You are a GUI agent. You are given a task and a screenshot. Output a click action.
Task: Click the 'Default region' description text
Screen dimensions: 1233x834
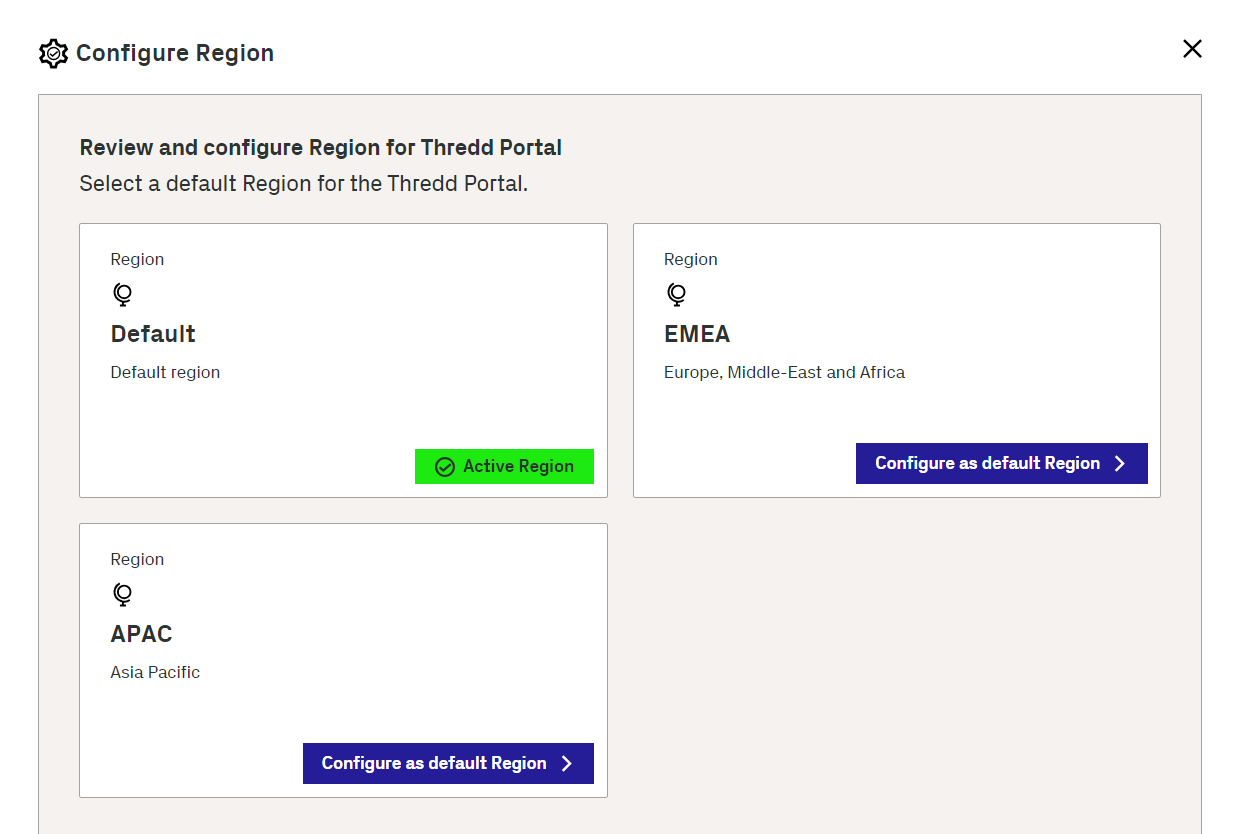(165, 372)
